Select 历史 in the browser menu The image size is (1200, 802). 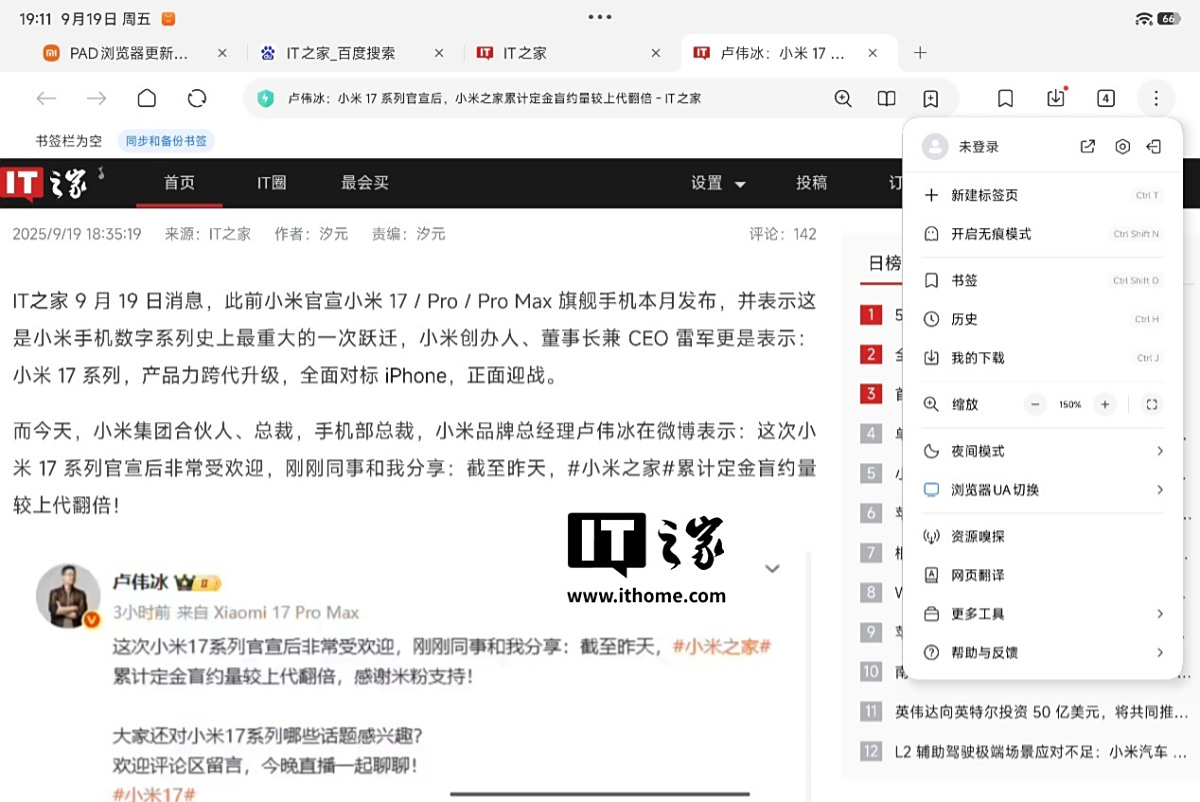(964, 319)
